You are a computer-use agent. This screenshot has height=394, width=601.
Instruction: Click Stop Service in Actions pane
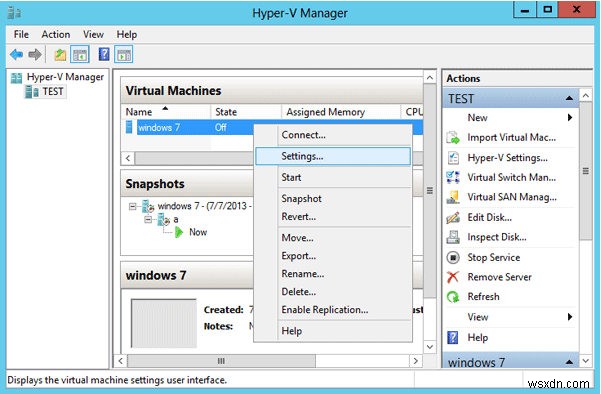[494, 258]
